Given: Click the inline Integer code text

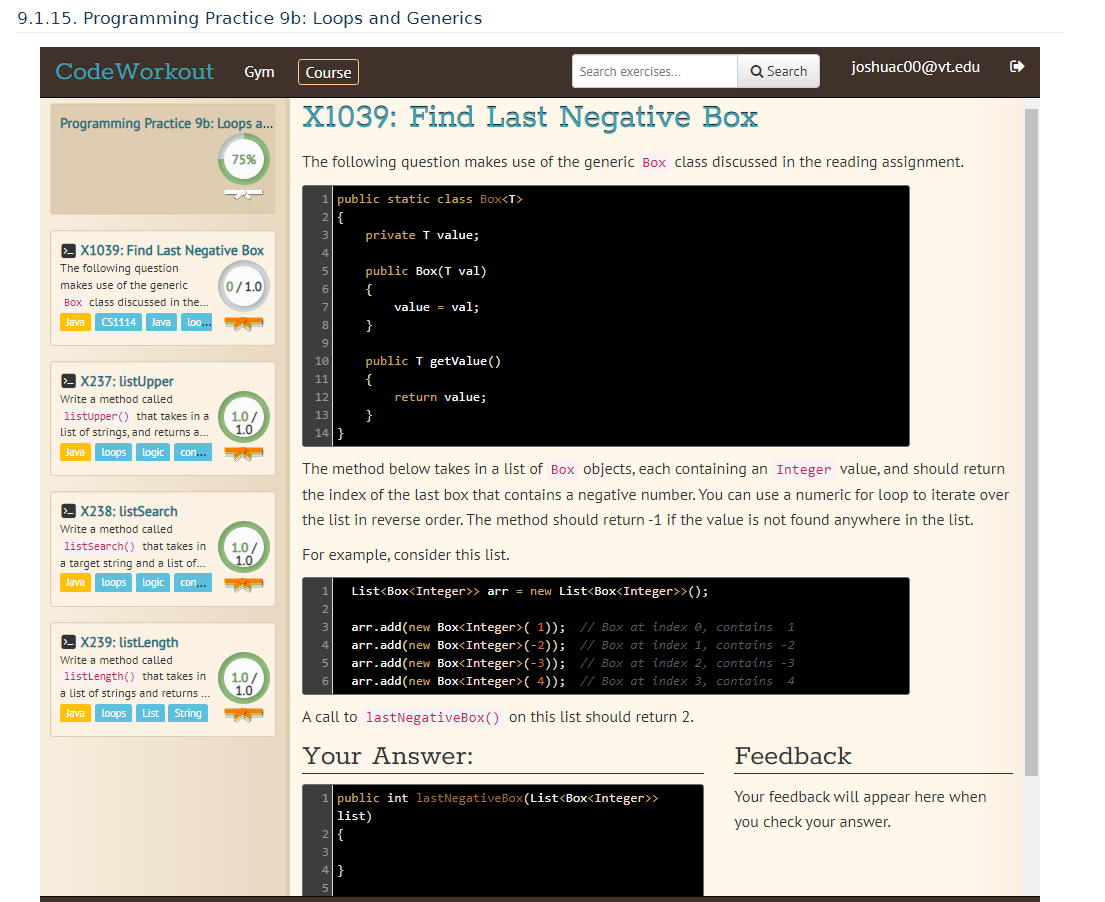Looking at the screenshot, I should pyautogui.click(x=803, y=470).
